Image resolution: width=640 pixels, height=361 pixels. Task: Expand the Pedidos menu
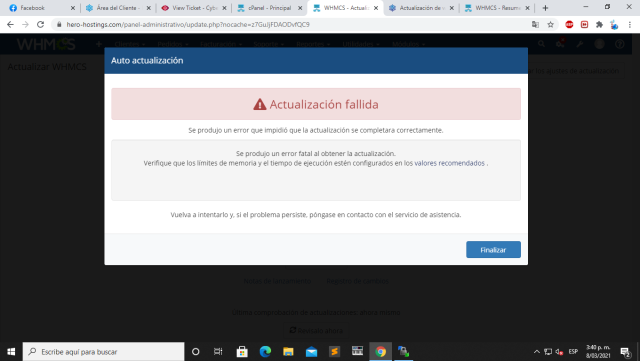tap(173, 44)
